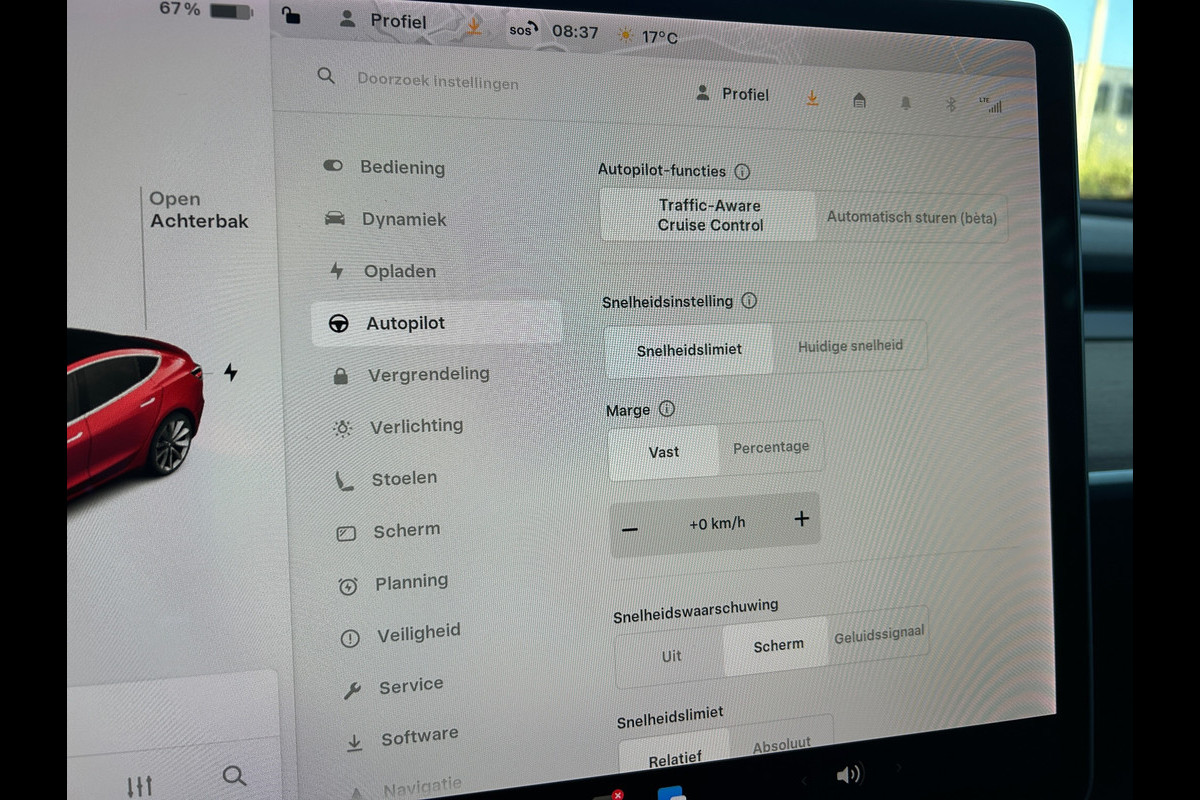Viewport: 1200px width, 800px height.
Task: Click the garage/home icon in settings header
Action: (859, 100)
